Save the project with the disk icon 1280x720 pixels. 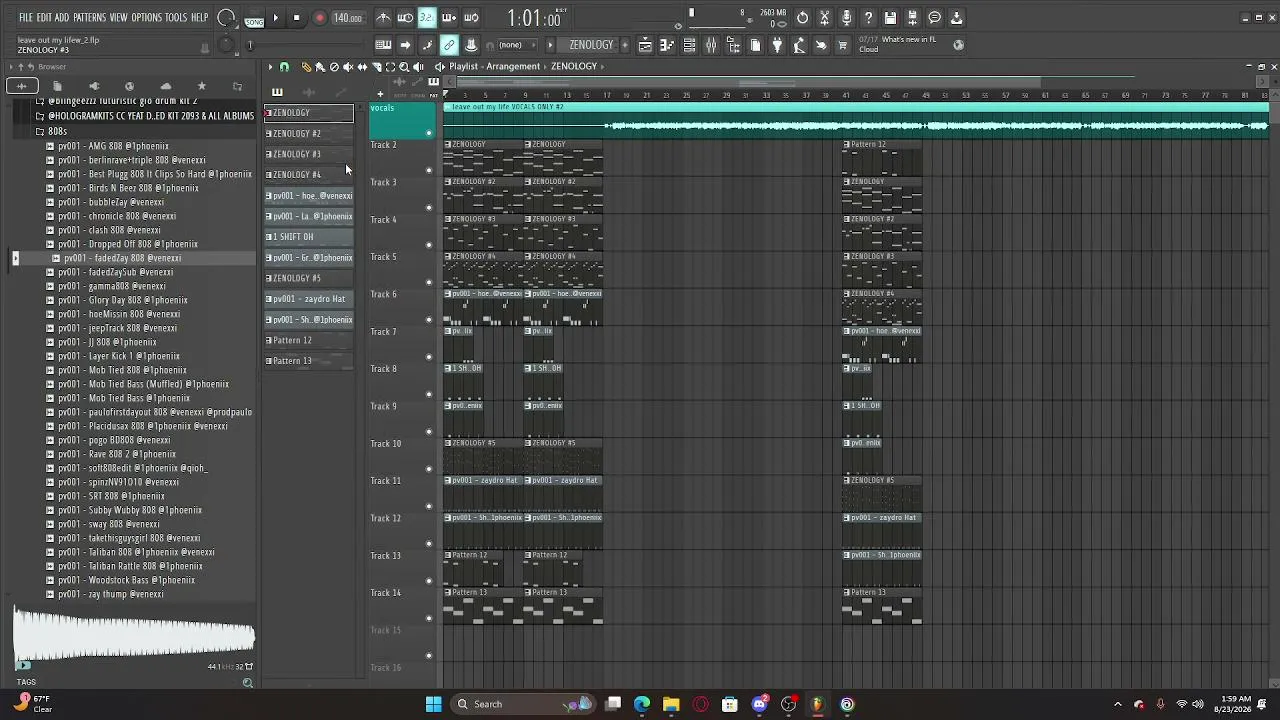pyautogui.click(x=890, y=18)
